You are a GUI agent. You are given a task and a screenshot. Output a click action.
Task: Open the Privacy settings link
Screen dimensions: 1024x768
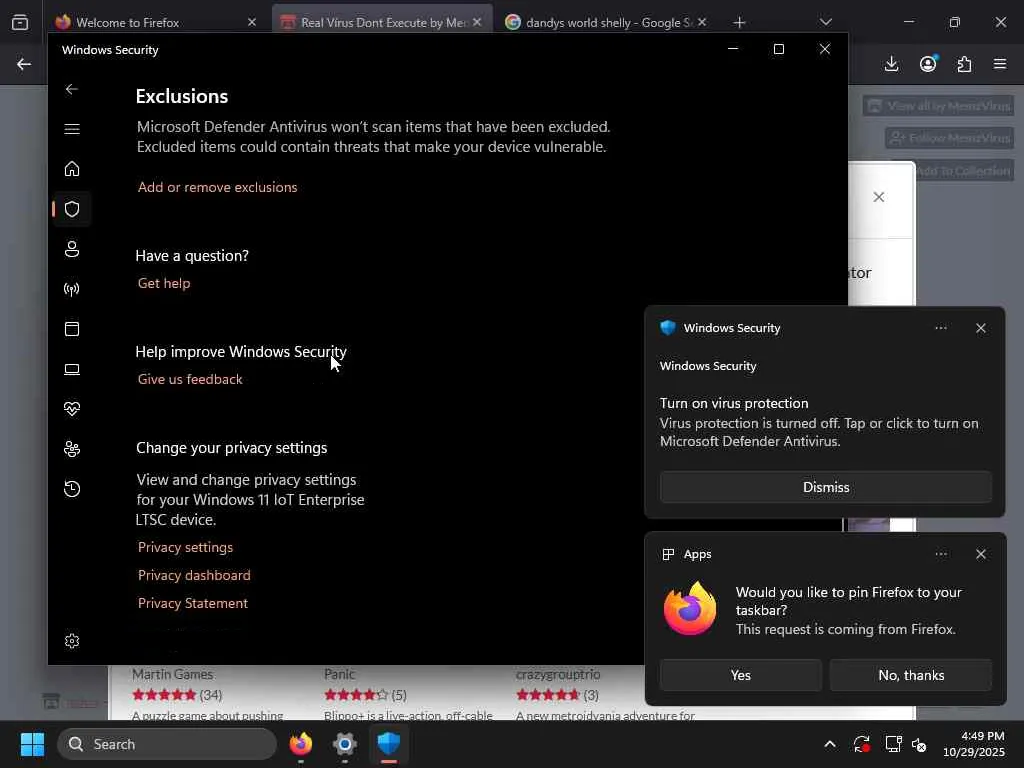[185, 547]
